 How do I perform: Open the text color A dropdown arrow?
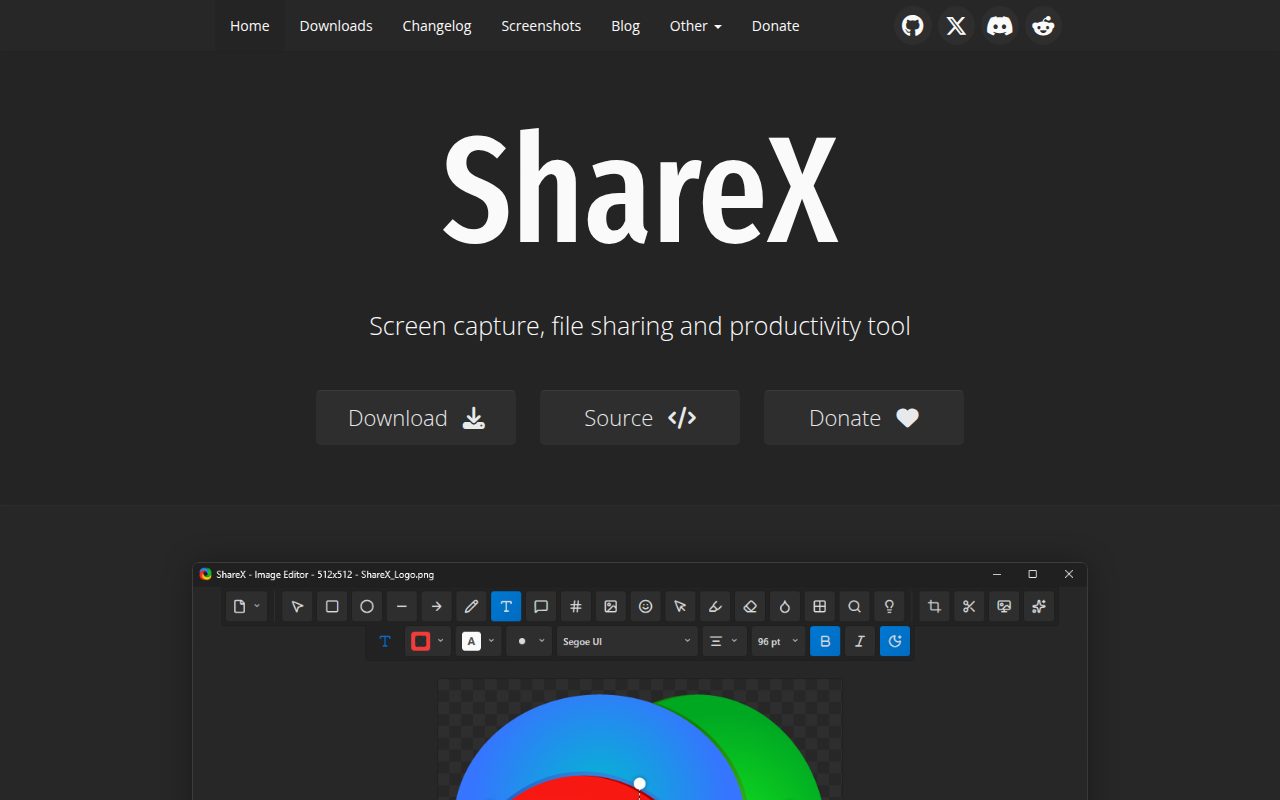click(x=491, y=641)
